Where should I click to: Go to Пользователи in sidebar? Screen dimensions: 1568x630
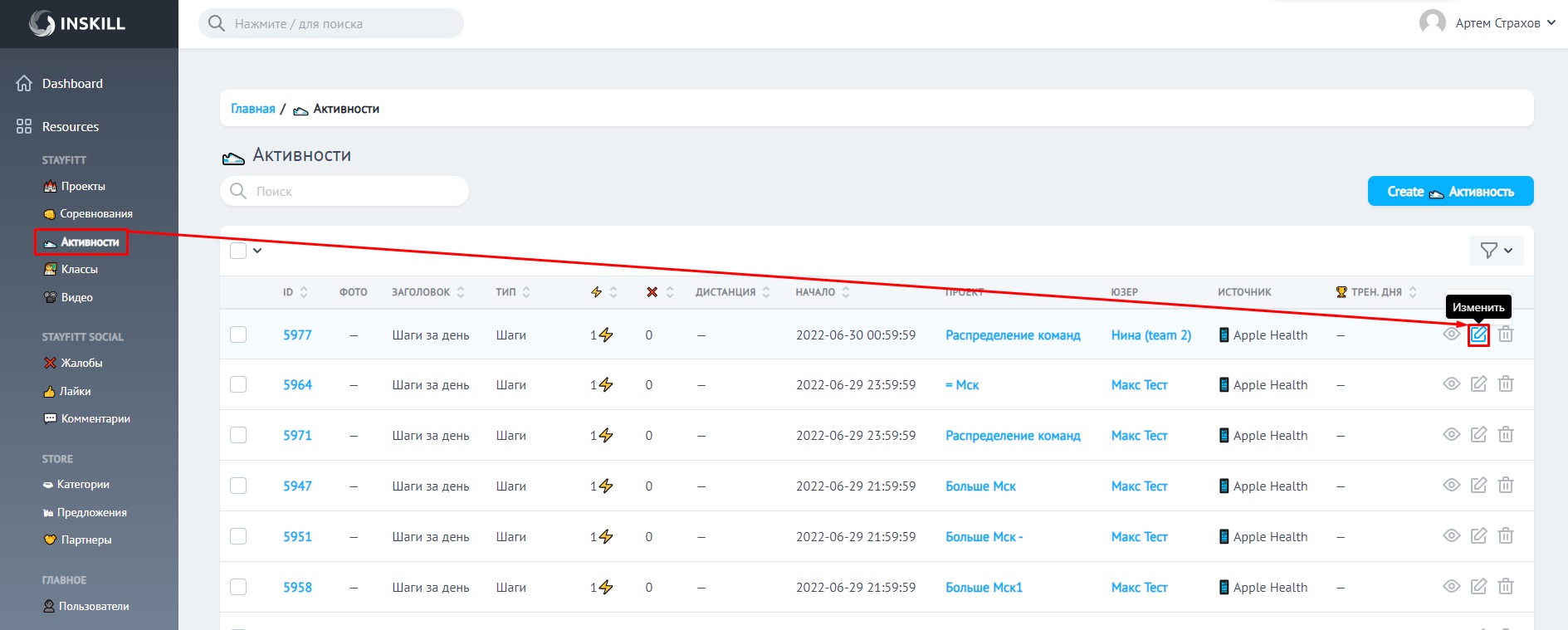[x=93, y=607]
